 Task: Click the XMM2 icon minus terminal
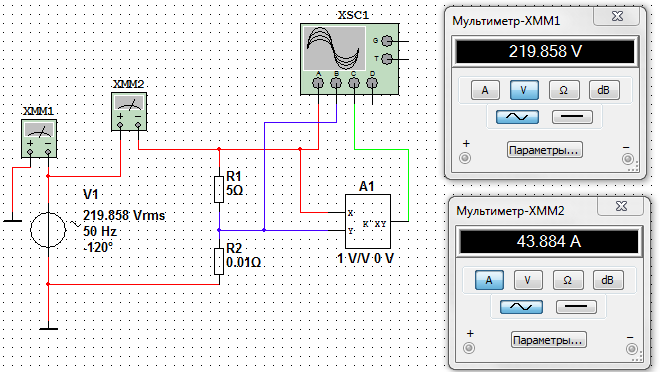(x=138, y=125)
